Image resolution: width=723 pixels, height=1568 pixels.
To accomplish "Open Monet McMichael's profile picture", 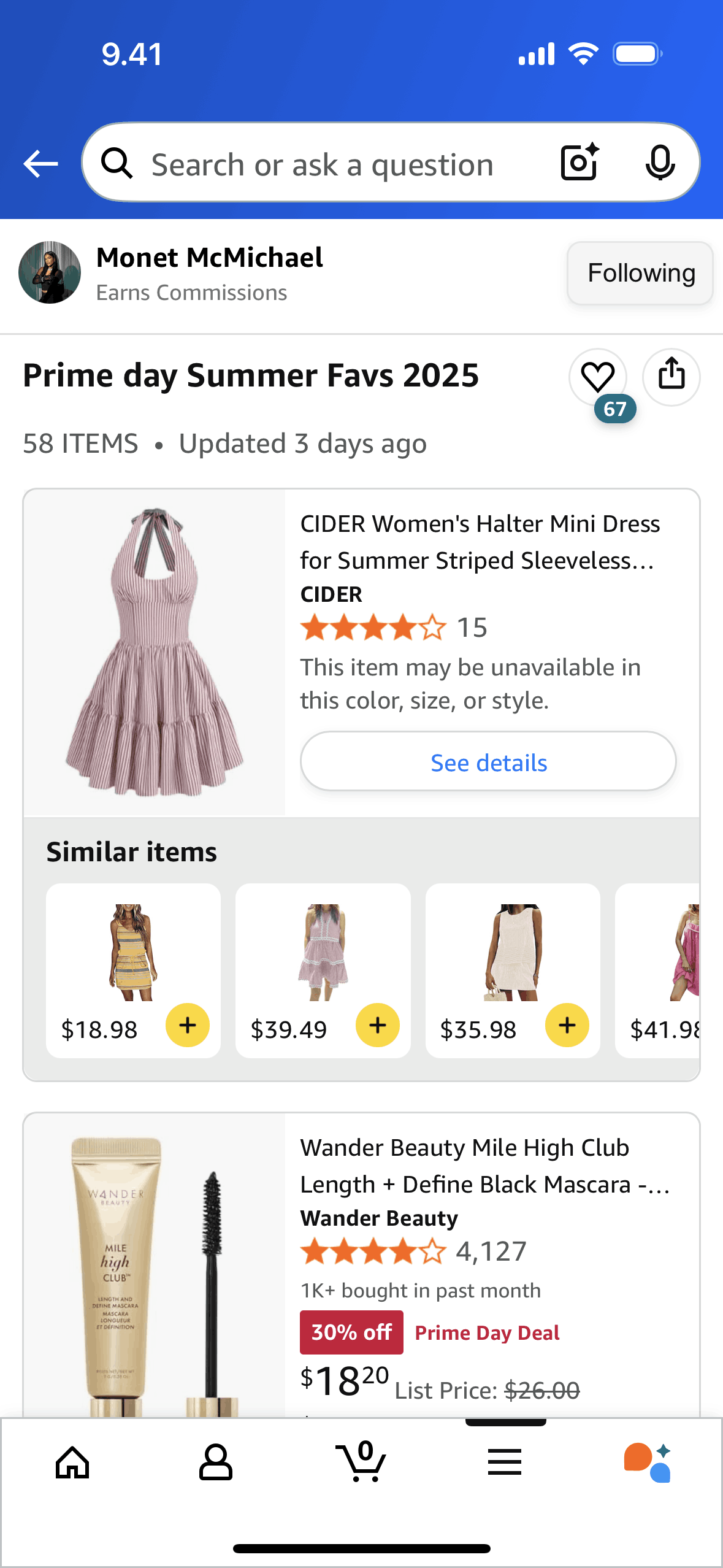I will 50,272.
